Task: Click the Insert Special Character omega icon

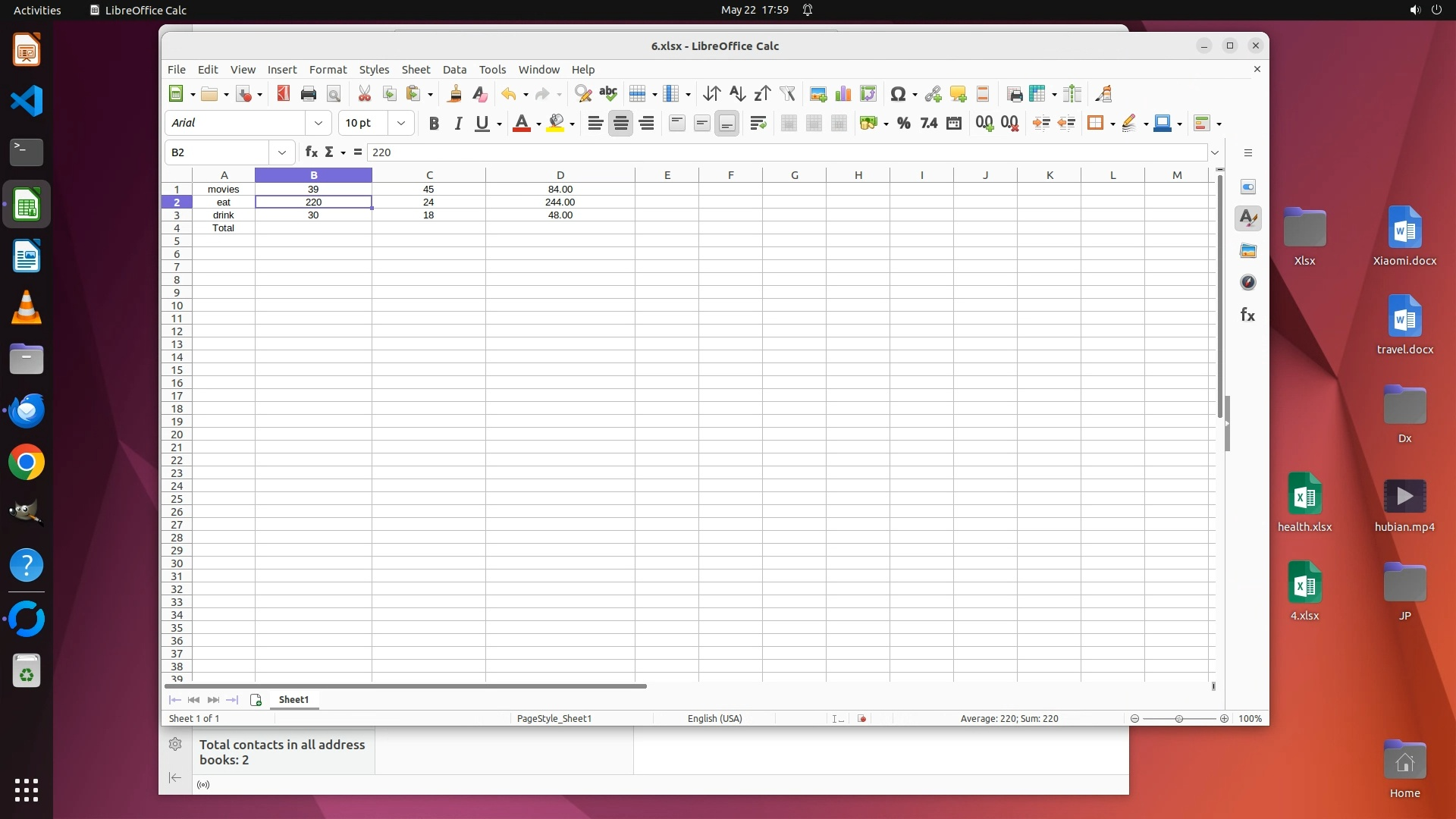Action: 898,94
